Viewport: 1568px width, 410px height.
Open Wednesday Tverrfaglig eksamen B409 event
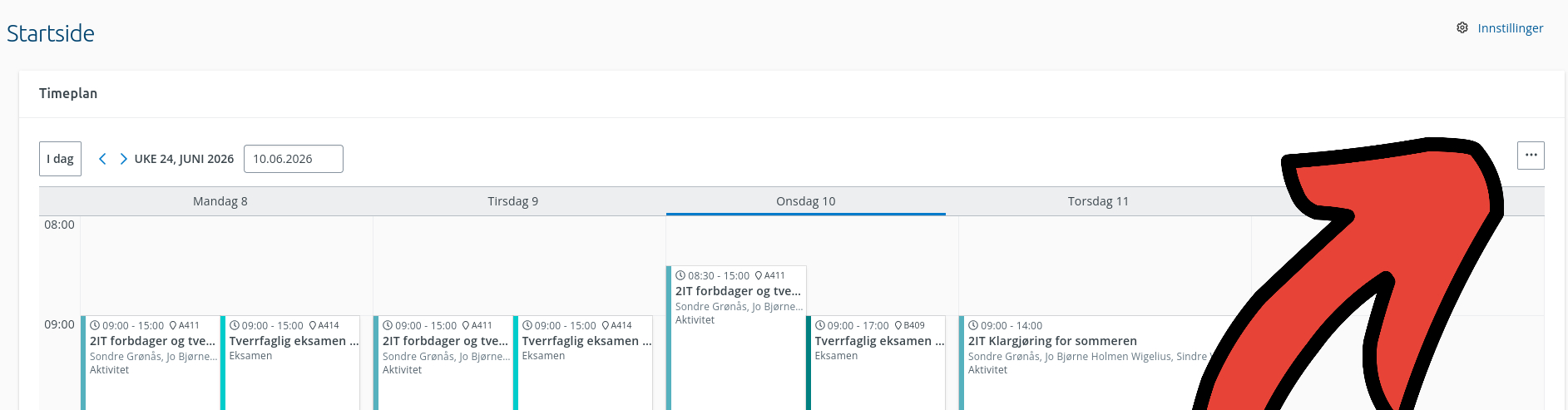[x=876, y=363]
